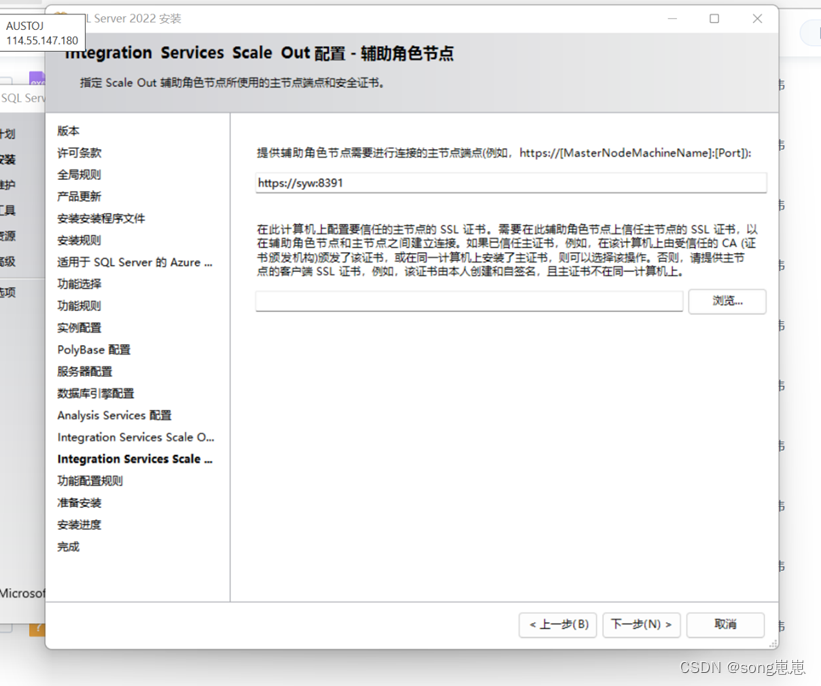Click the SQL Server 2022 安装 title text
Viewport: 821px width, 686px height.
(134, 19)
